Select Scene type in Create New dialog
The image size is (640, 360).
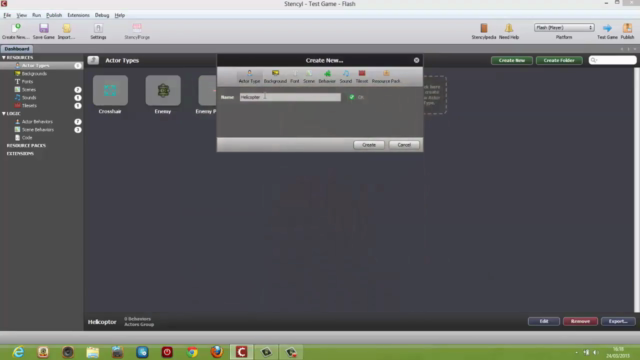pos(309,76)
